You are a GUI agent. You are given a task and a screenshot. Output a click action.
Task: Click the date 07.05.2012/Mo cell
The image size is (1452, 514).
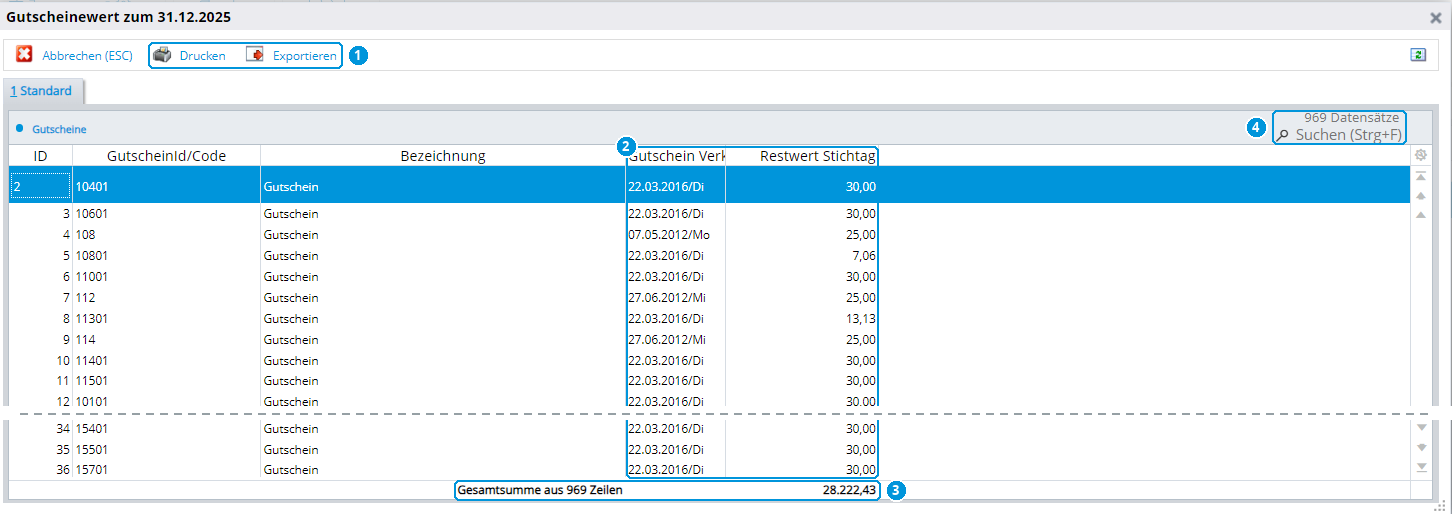click(669, 234)
